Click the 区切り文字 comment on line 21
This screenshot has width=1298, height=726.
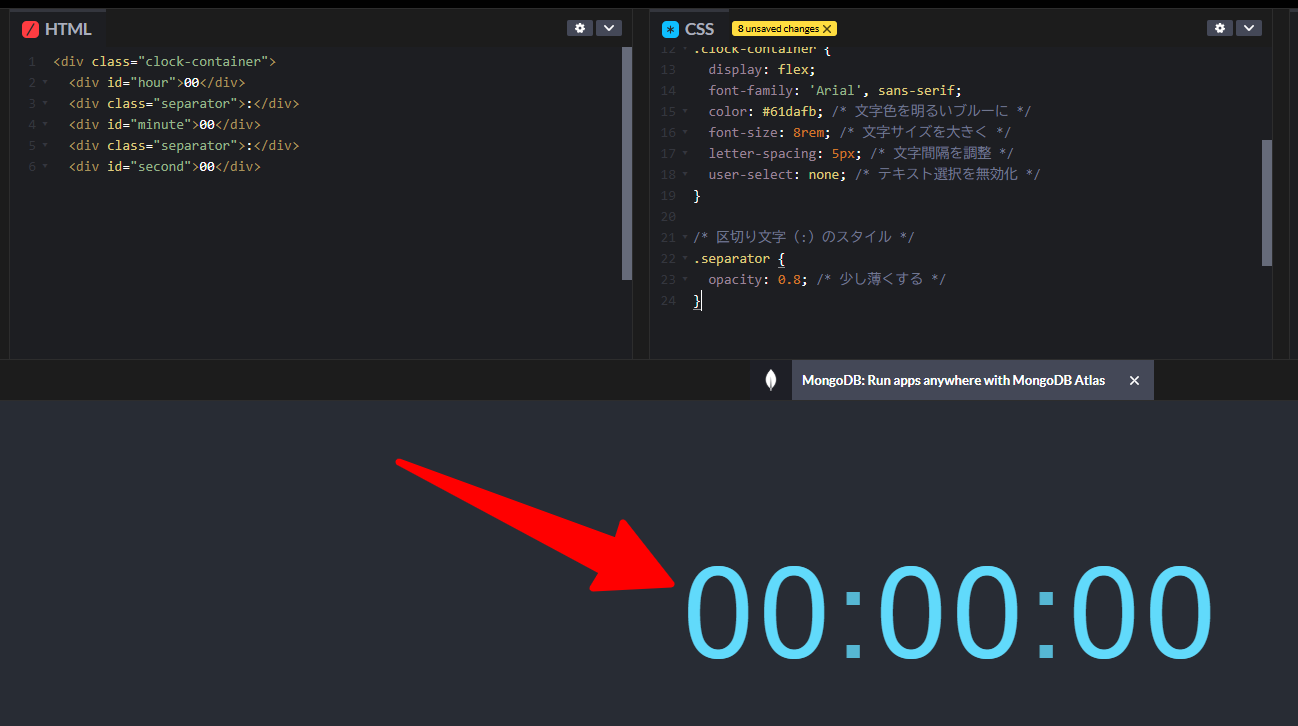click(x=804, y=237)
